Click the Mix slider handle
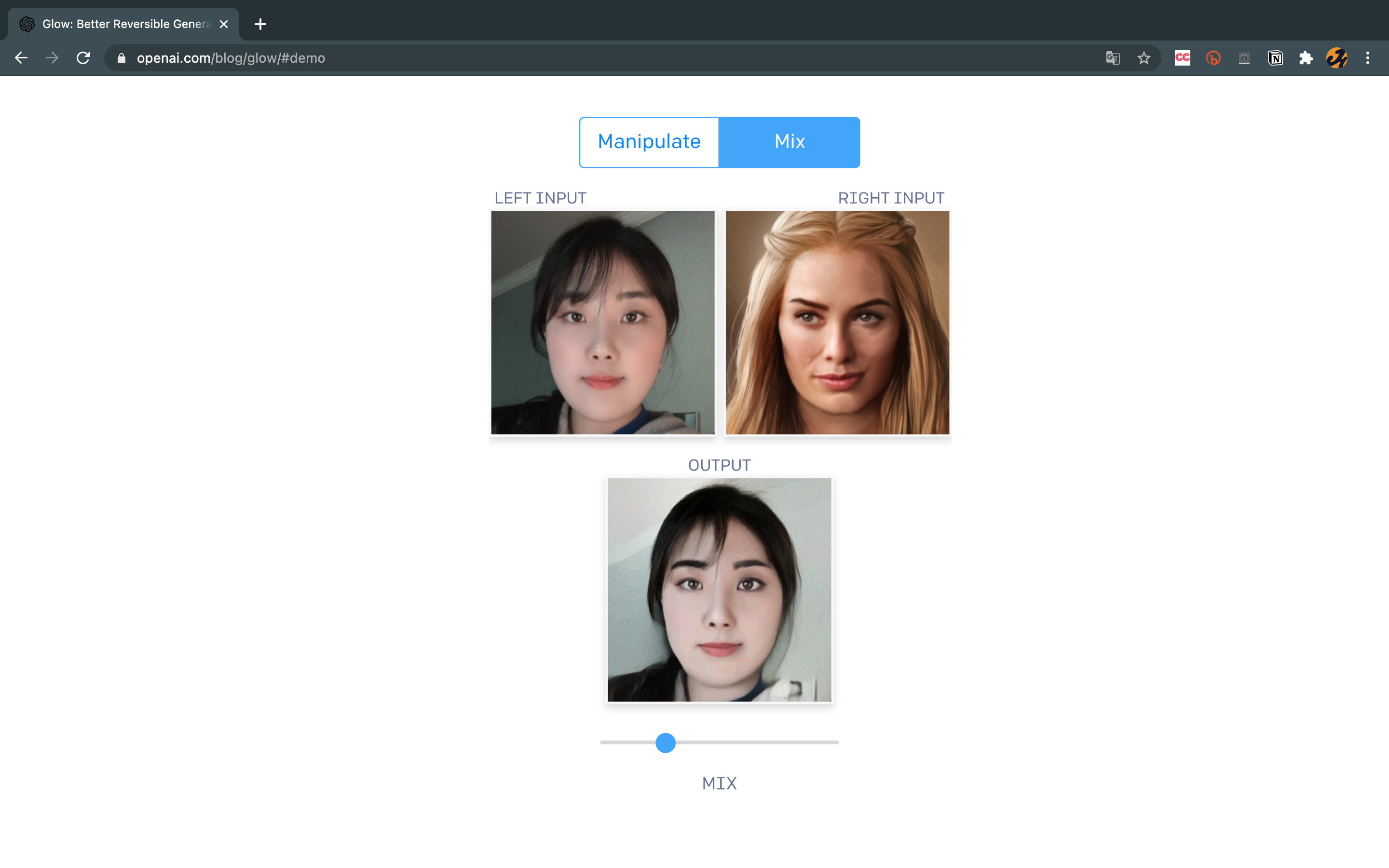The image size is (1389, 868). pyautogui.click(x=665, y=742)
